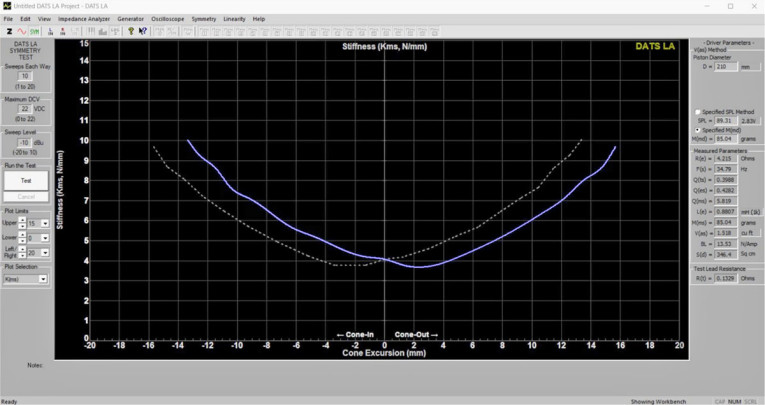The image size is (765, 405).
Task: Open the Left/Right plot limit dropdown
Action: click(x=44, y=253)
